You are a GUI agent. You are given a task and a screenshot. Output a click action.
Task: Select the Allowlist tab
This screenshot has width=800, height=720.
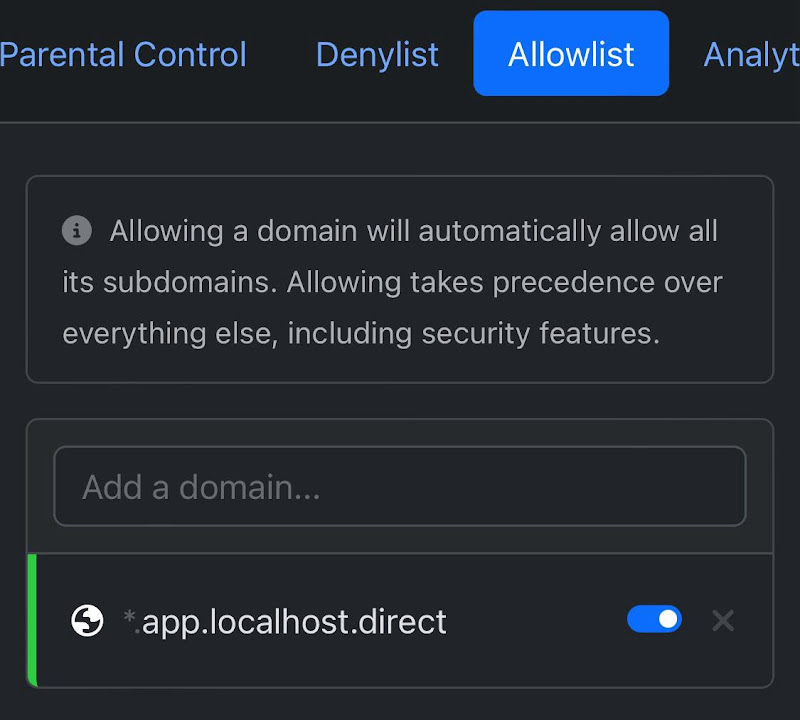571,54
